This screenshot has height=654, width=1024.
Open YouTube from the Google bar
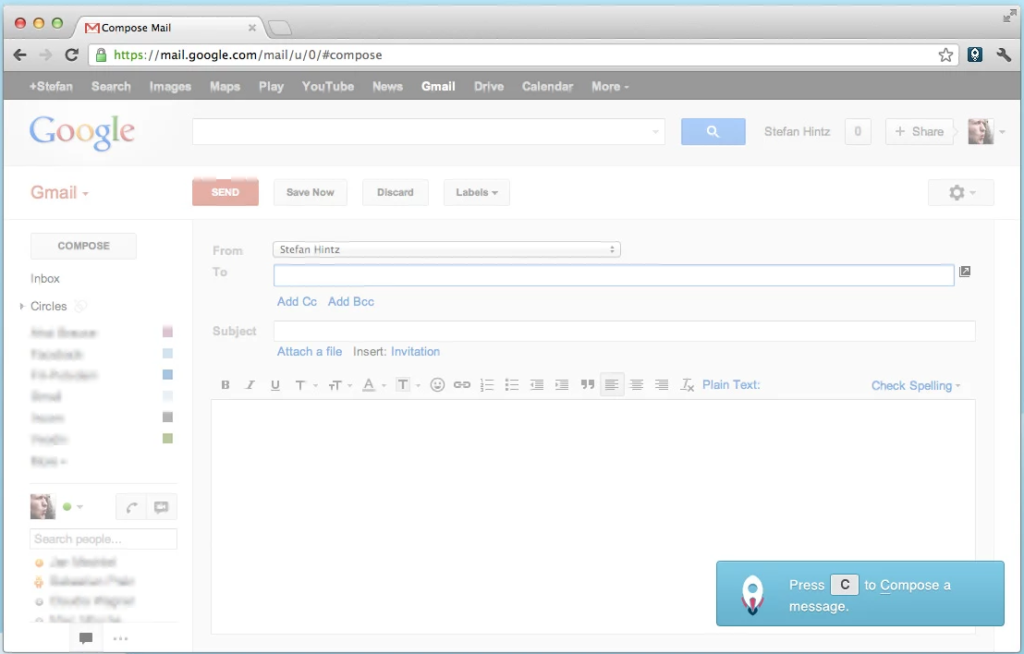pyautogui.click(x=328, y=86)
